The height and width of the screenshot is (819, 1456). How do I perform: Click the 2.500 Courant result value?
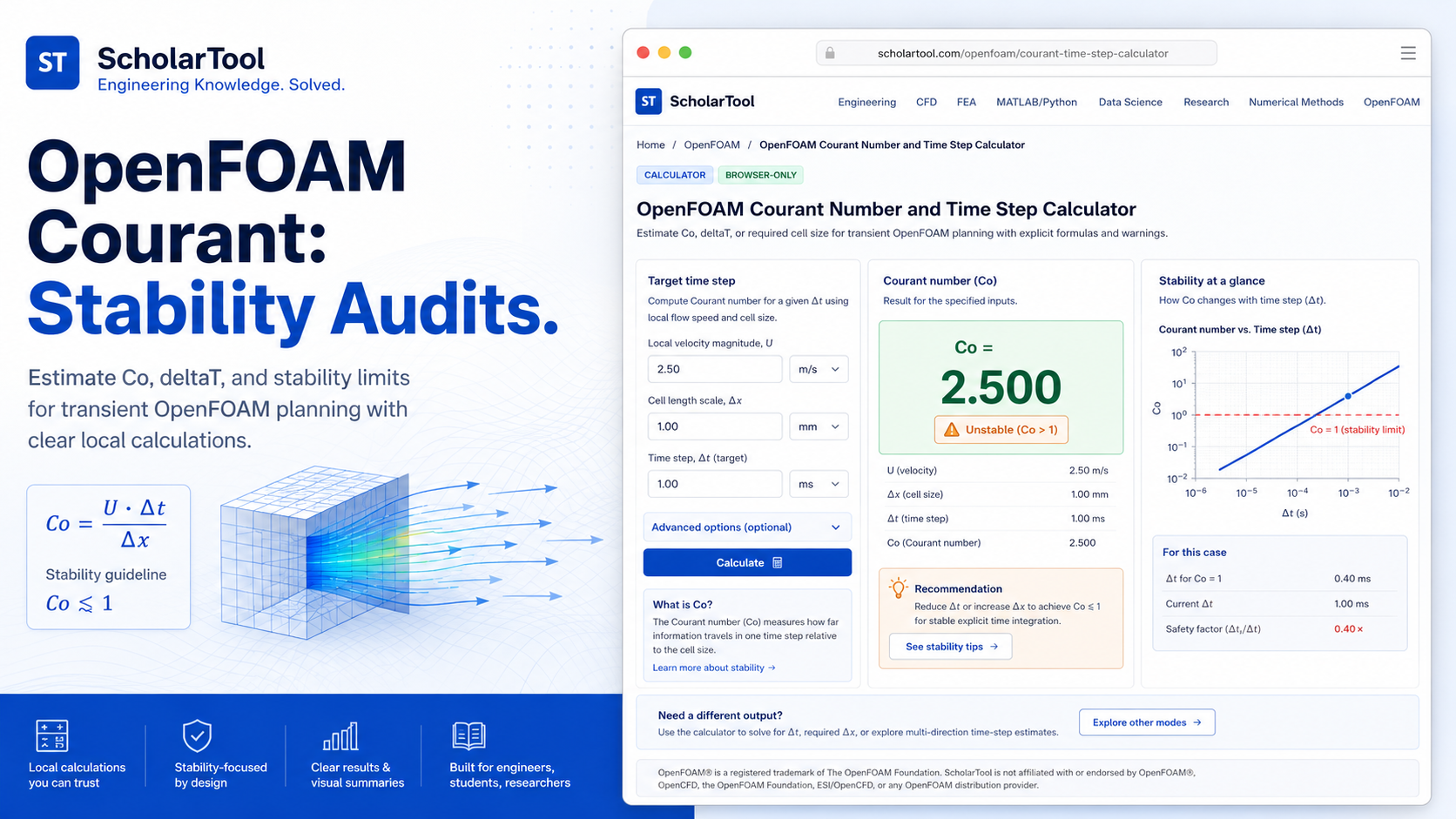(1001, 387)
